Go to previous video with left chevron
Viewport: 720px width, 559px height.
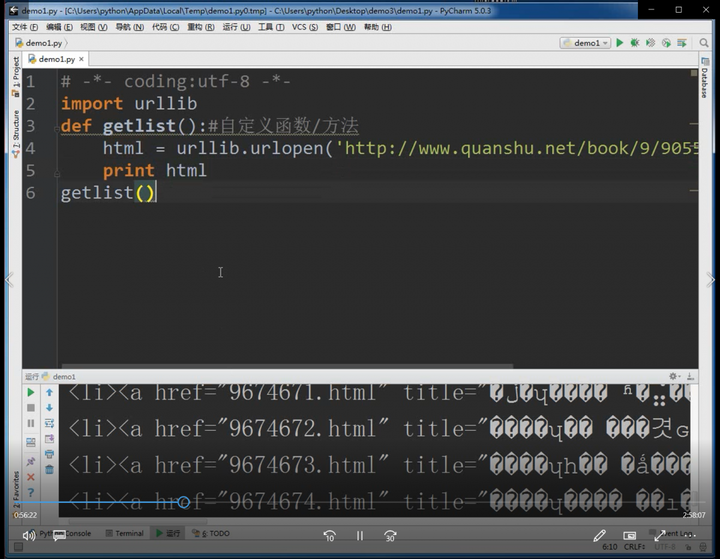(x=9, y=280)
